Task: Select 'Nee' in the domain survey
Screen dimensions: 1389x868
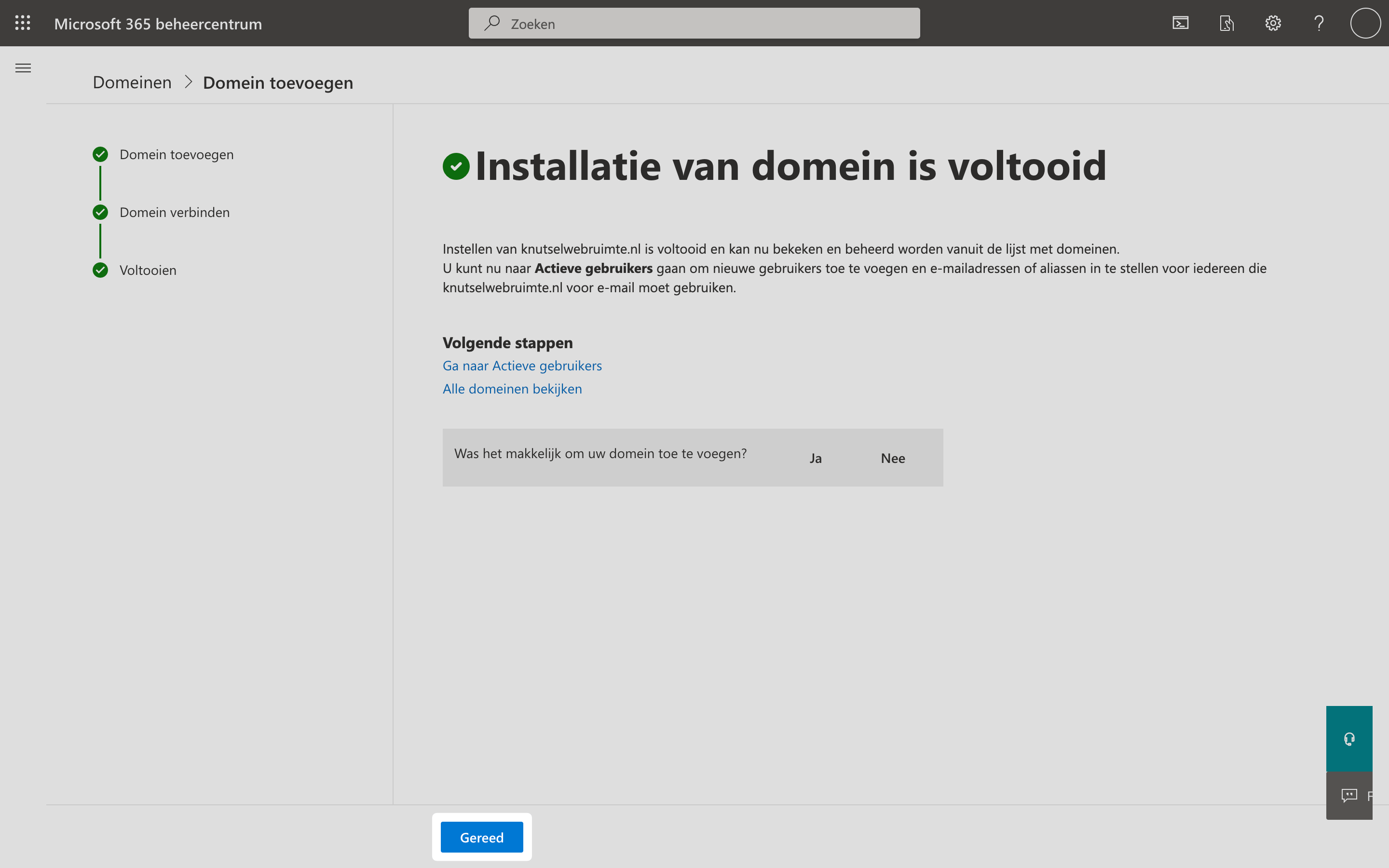Action: [893, 458]
